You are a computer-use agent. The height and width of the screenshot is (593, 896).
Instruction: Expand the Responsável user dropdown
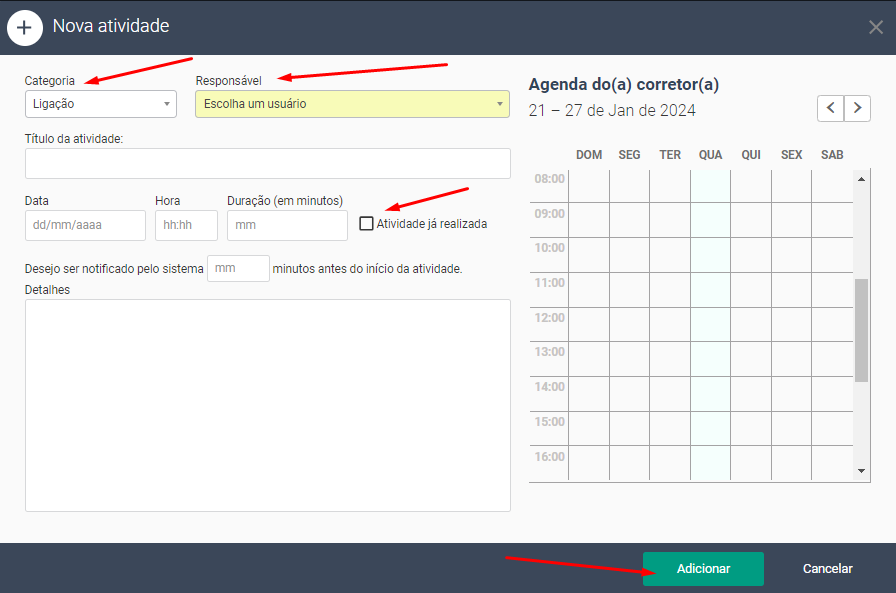click(x=352, y=104)
